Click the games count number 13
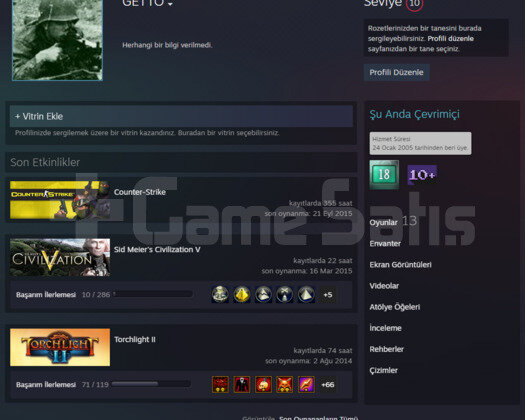The image size is (525, 420). (409, 221)
